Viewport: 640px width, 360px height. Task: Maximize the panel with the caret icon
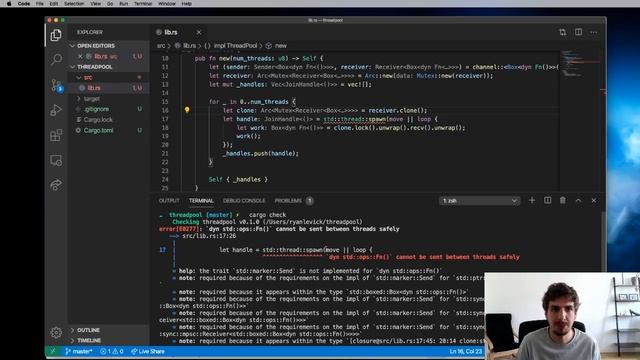(x=578, y=200)
